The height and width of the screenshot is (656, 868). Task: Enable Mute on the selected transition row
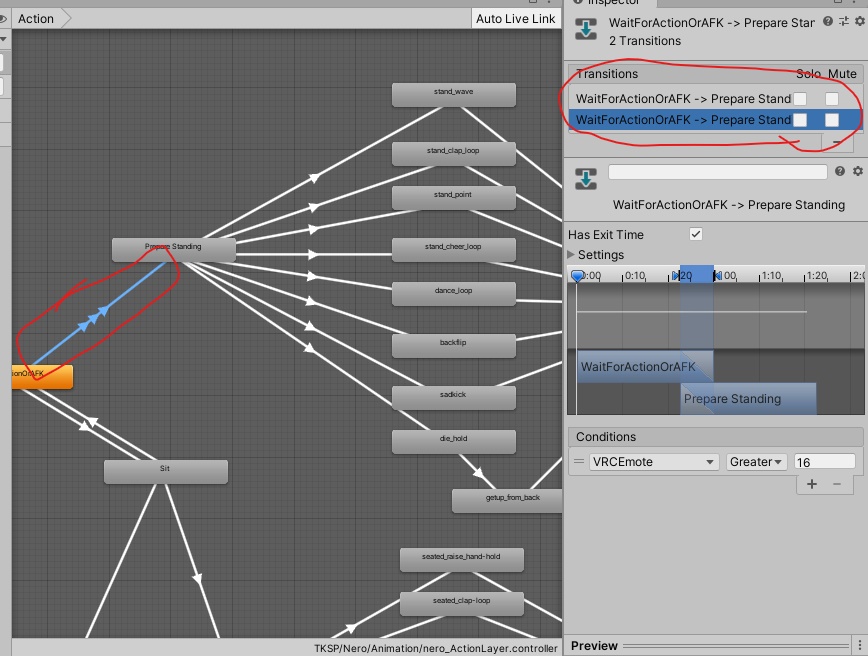point(831,120)
